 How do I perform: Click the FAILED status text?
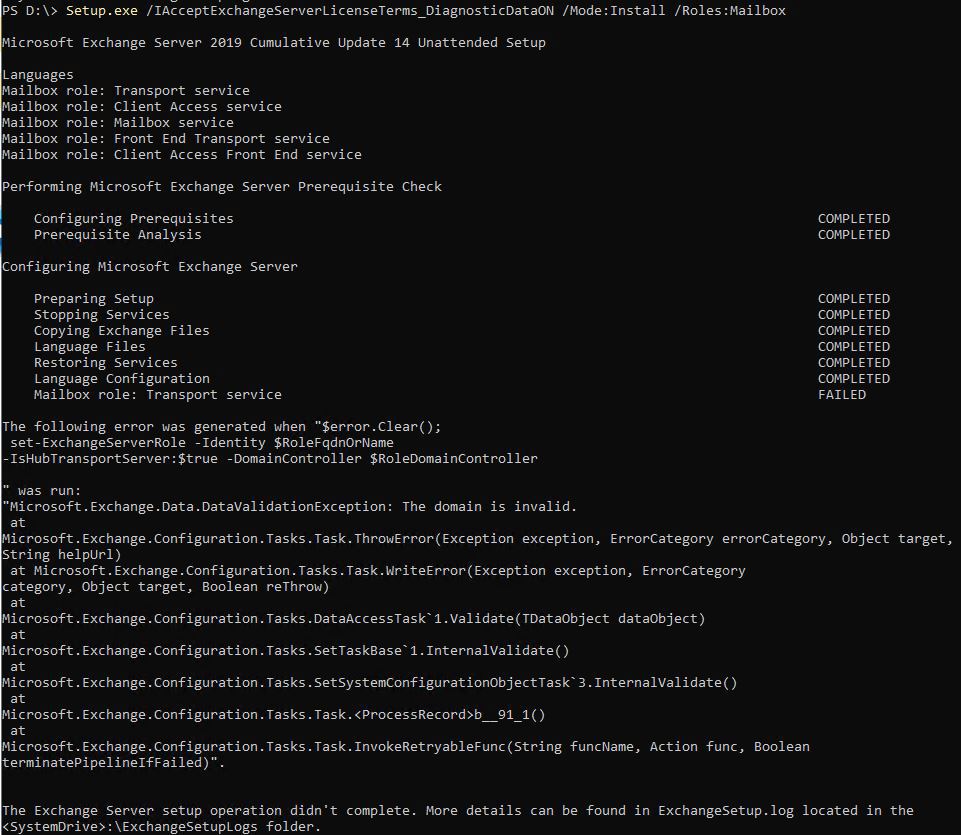tap(842, 395)
